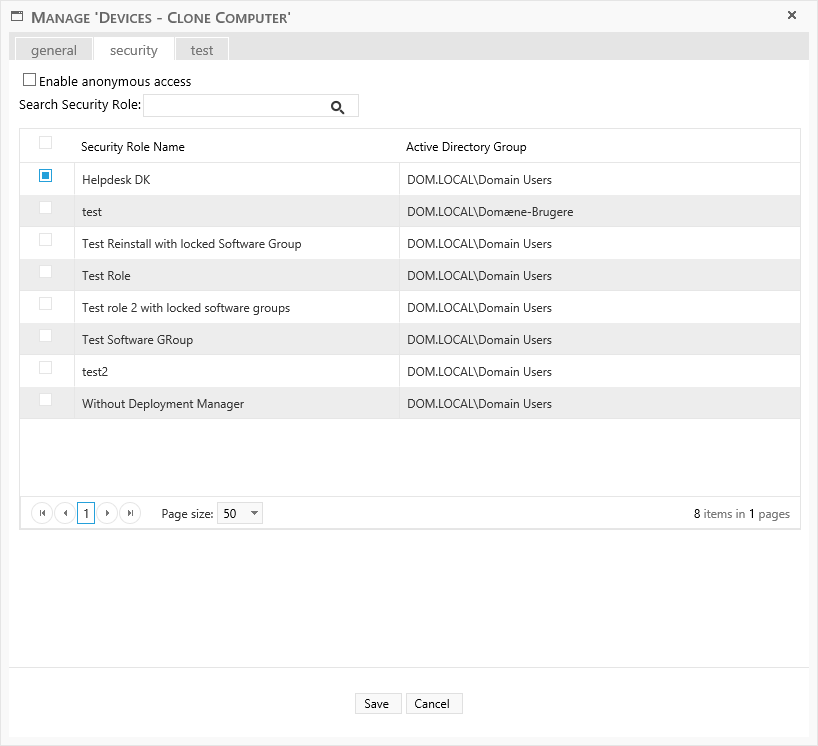The height and width of the screenshot is (746, 818).
Task: Select page number 1 in pager
Action: (86, 513)
